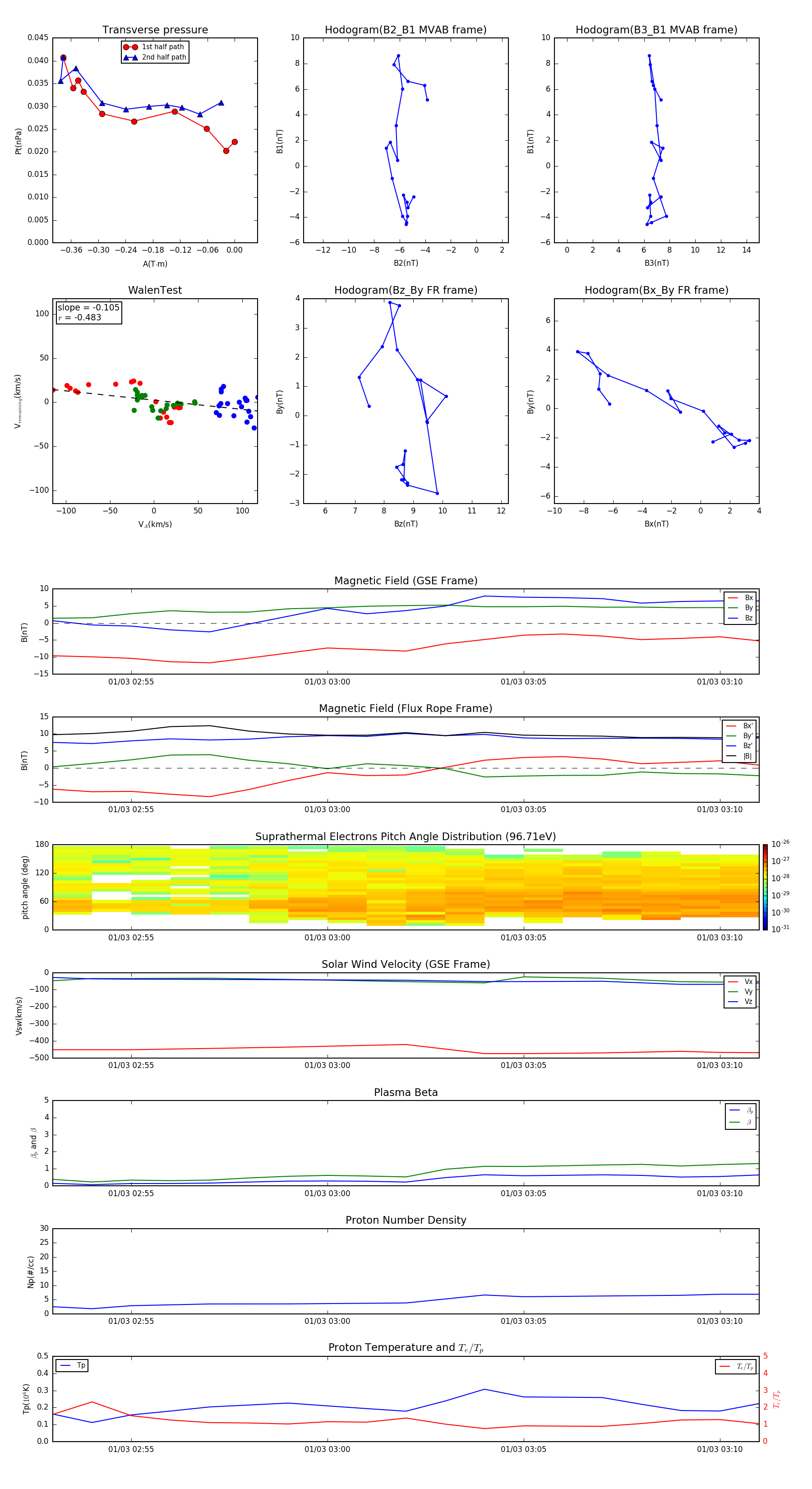
Task: Click the "Bx(nT)" x-axis label
Action: pyautogui.click(x=656, y=524)
